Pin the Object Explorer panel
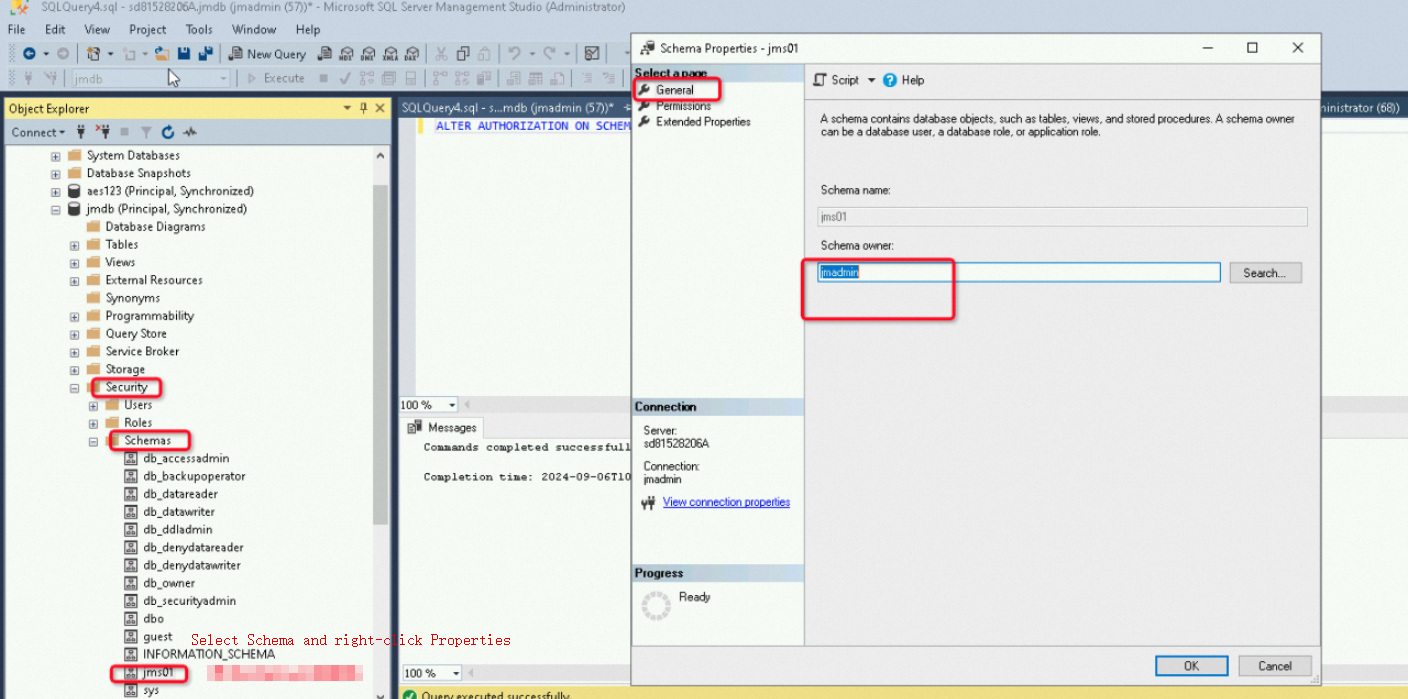The width and height of the screenshot is (1408, 699). point(363,108)
